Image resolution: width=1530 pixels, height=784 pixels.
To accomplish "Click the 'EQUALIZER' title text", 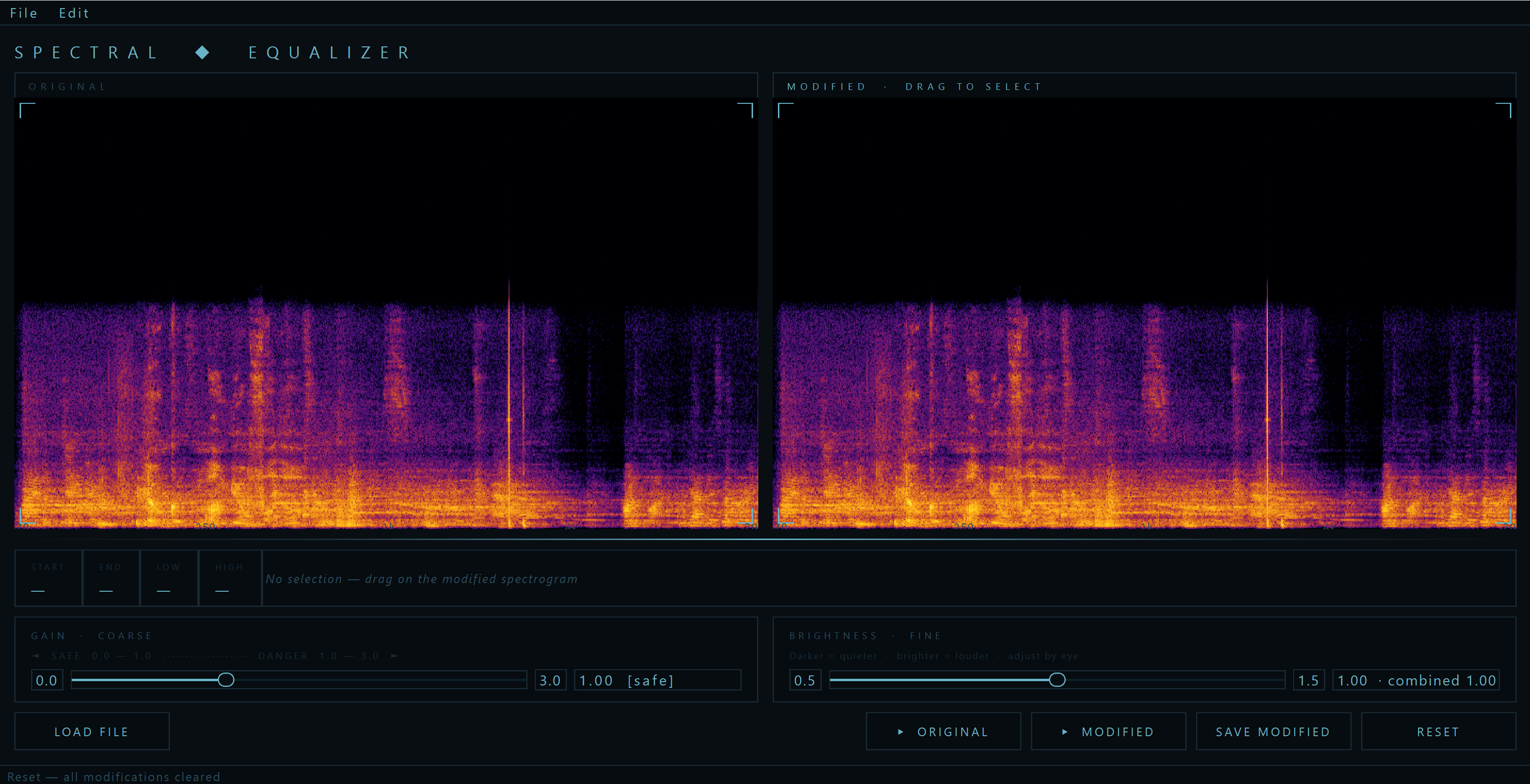I will coord(330,53).
